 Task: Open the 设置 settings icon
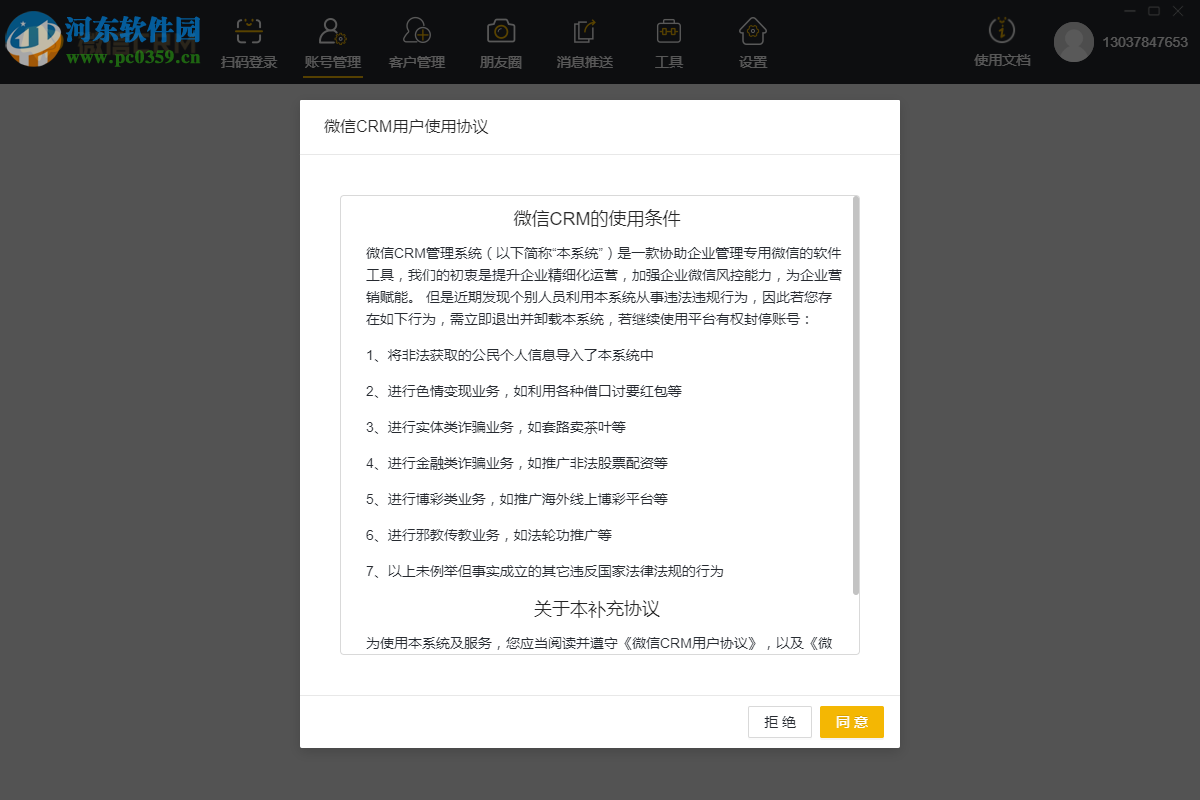[x=752, y=42]
